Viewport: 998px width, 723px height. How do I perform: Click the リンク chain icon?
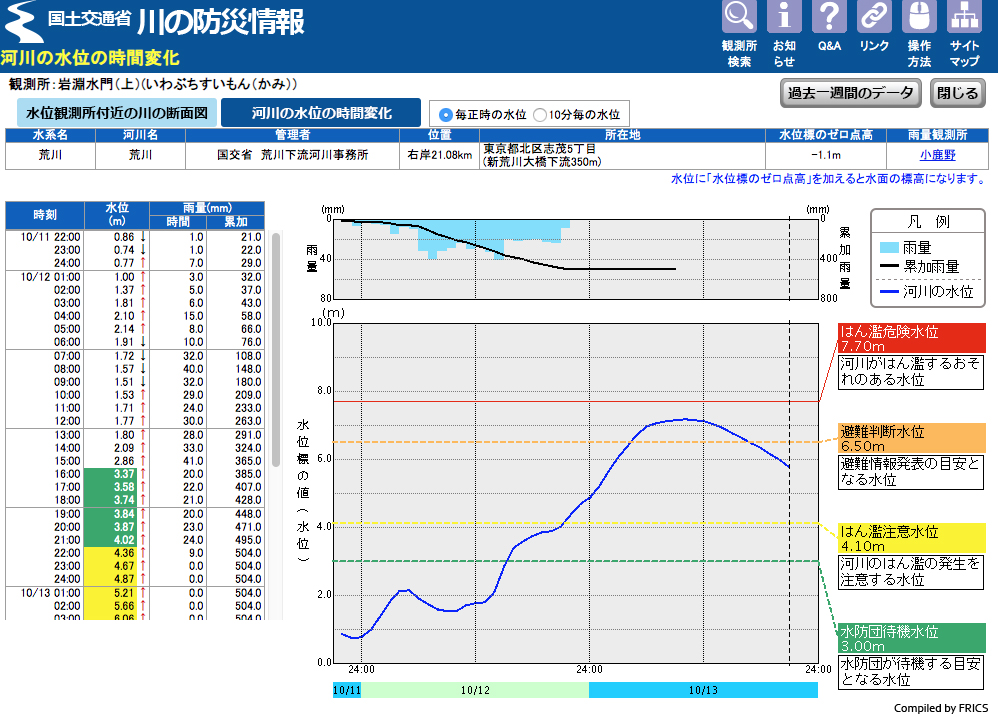click(x=874, y=18)
